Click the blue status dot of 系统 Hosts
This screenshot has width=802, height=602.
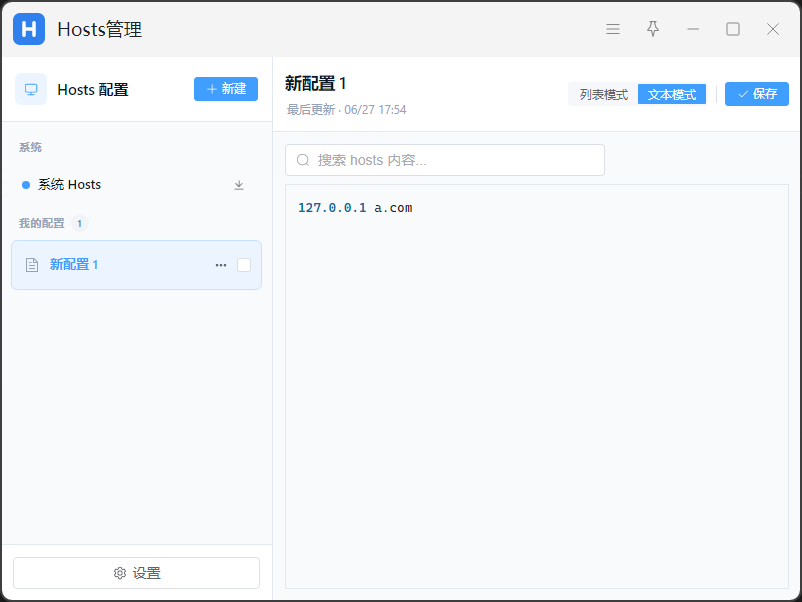(x=26, y=185)
